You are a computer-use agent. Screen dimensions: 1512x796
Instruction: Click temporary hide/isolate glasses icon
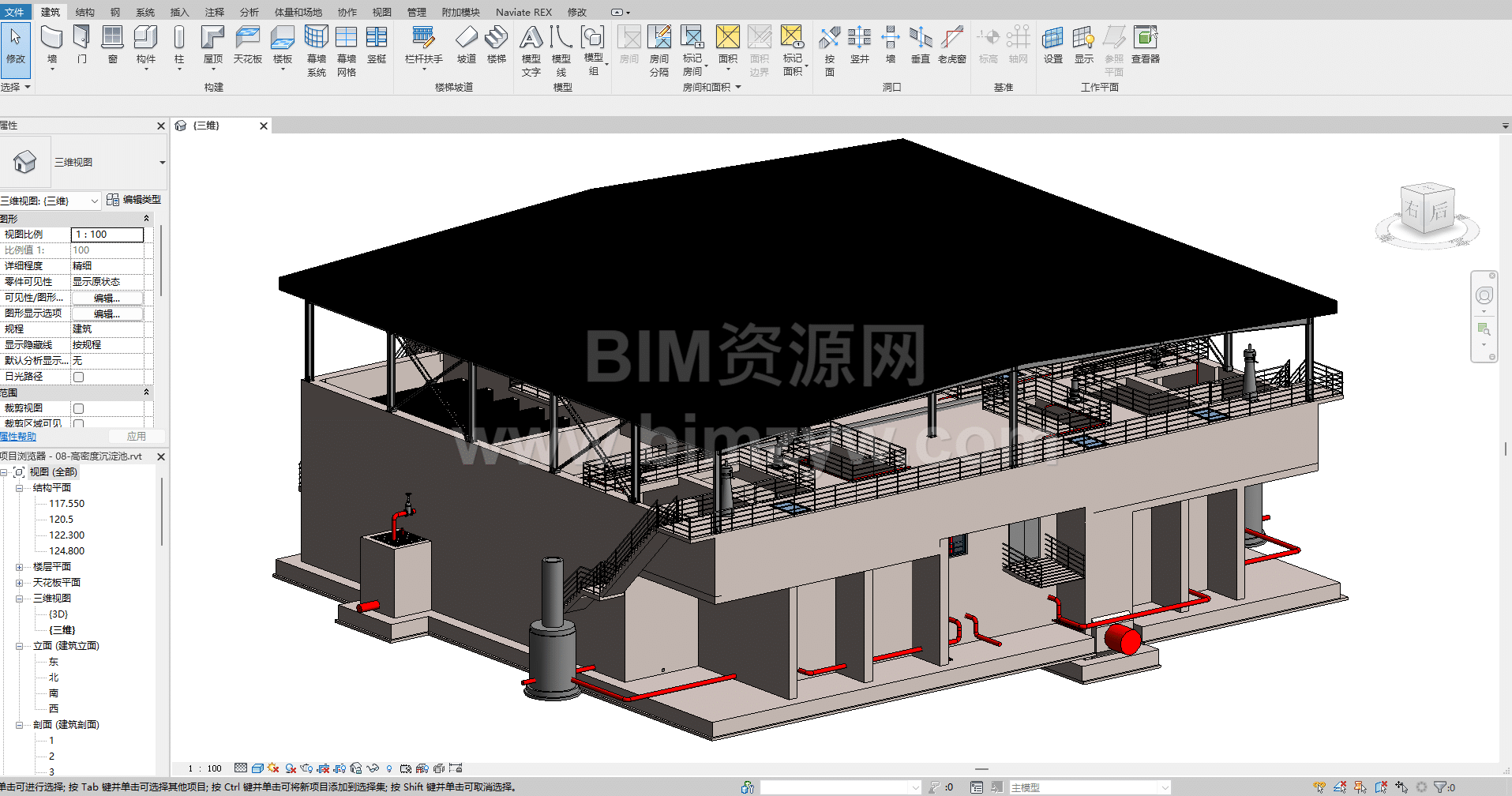373,768
